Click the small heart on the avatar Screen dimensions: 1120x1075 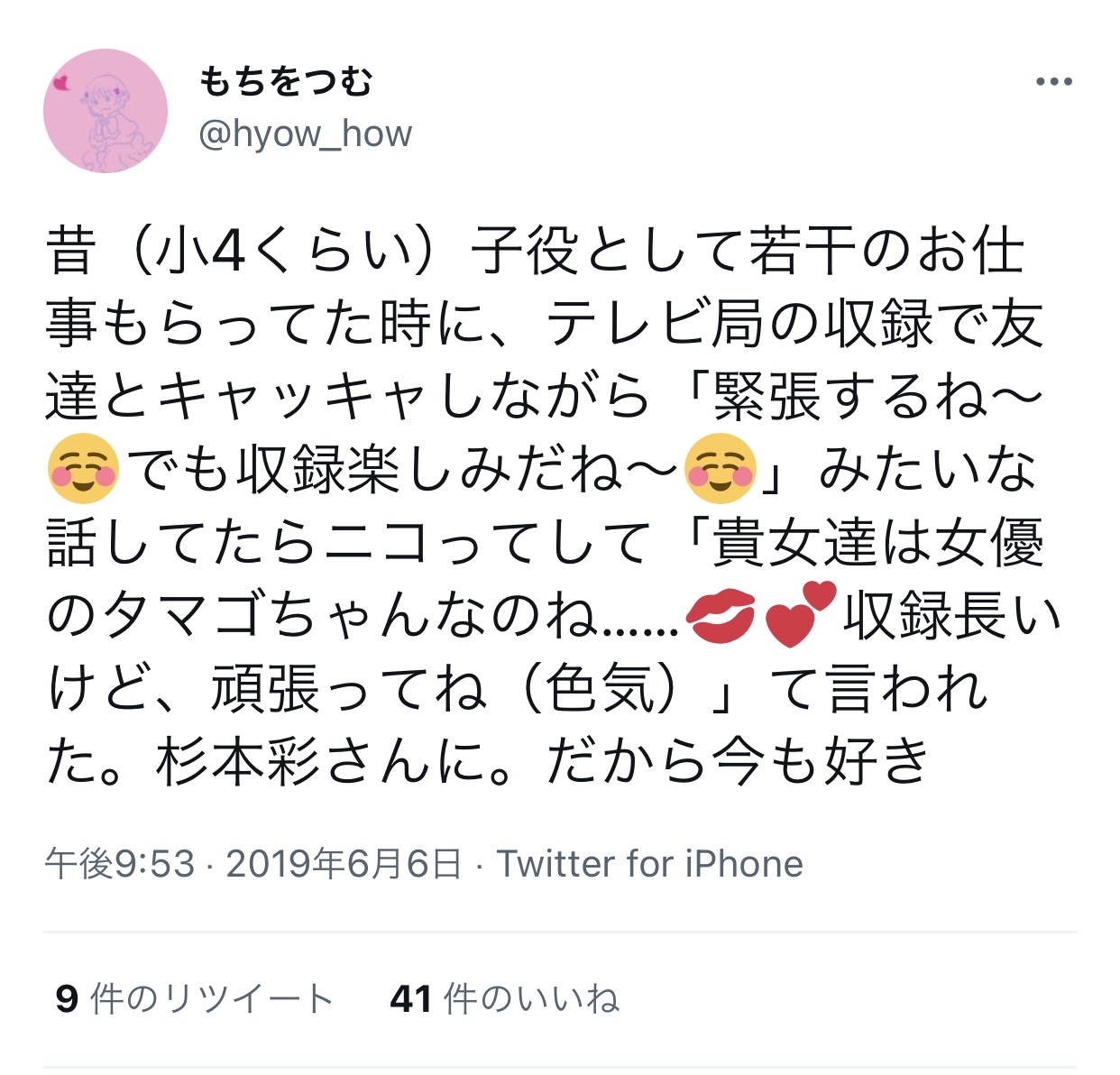[x=61, y=84]
